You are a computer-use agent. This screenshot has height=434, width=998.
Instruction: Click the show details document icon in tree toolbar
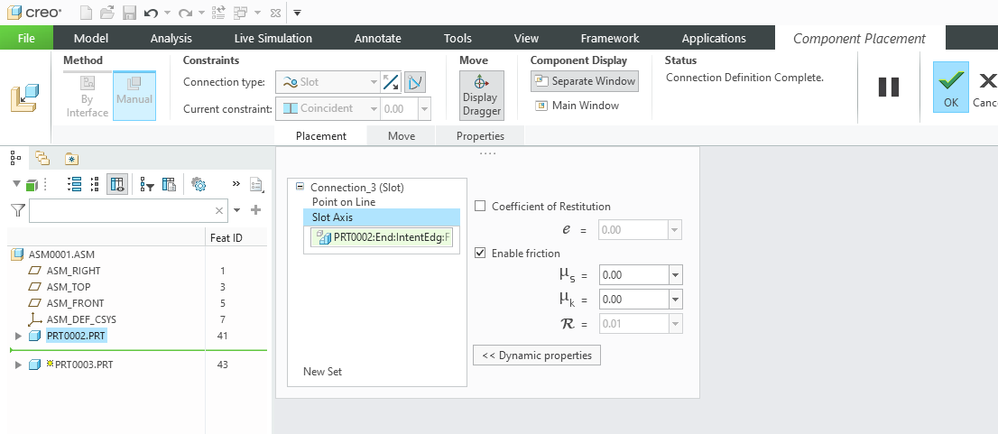pos(256,185)
